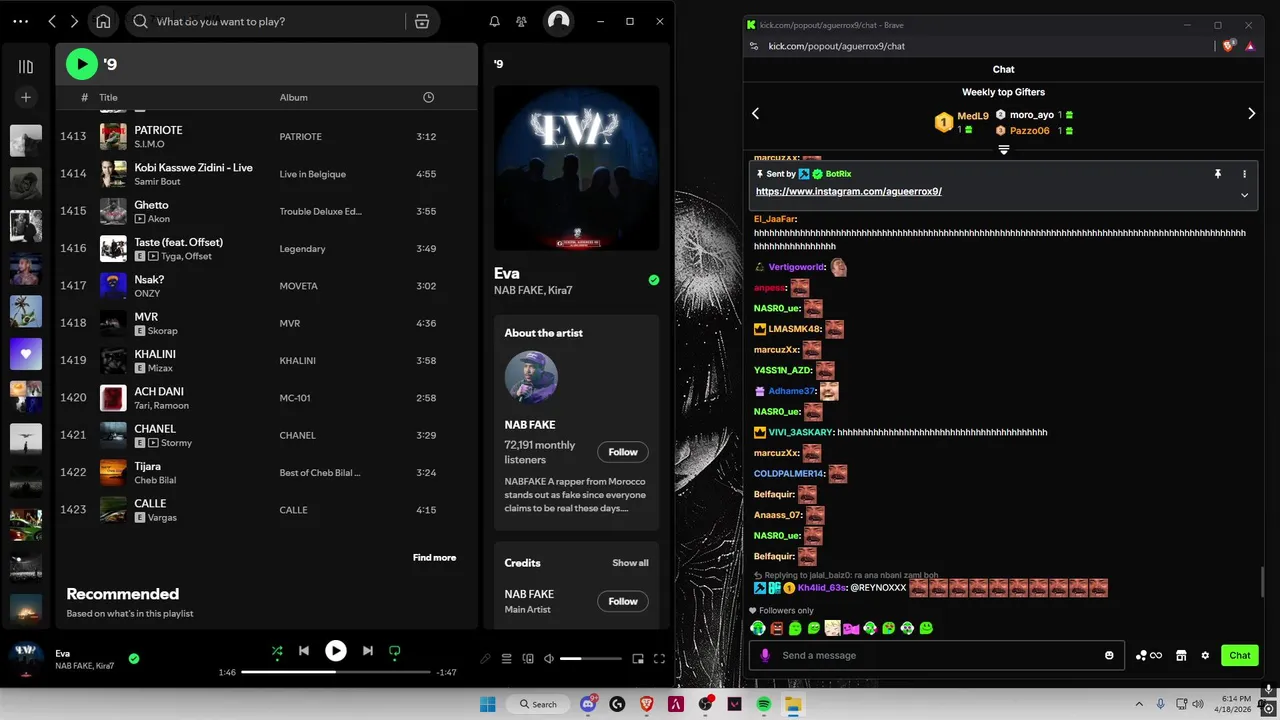Collapse gifters leaderboard with chevron below
This screenshot has height=720, width=1280.
(1004, 150)
